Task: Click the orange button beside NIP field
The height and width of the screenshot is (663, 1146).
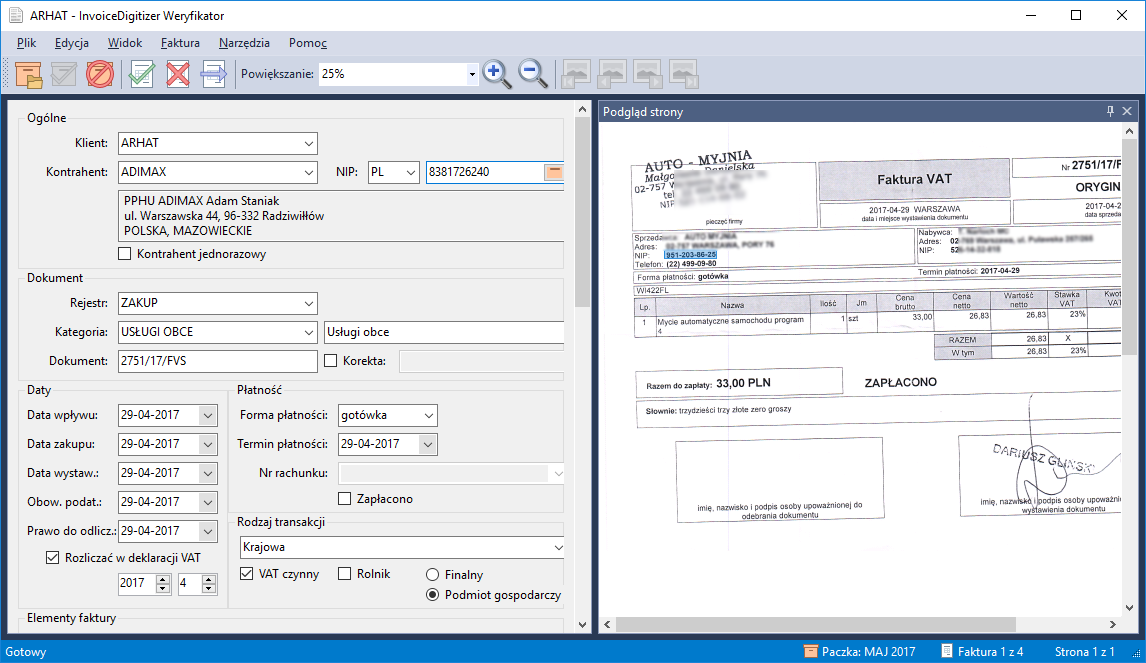Action: (553, 172)
